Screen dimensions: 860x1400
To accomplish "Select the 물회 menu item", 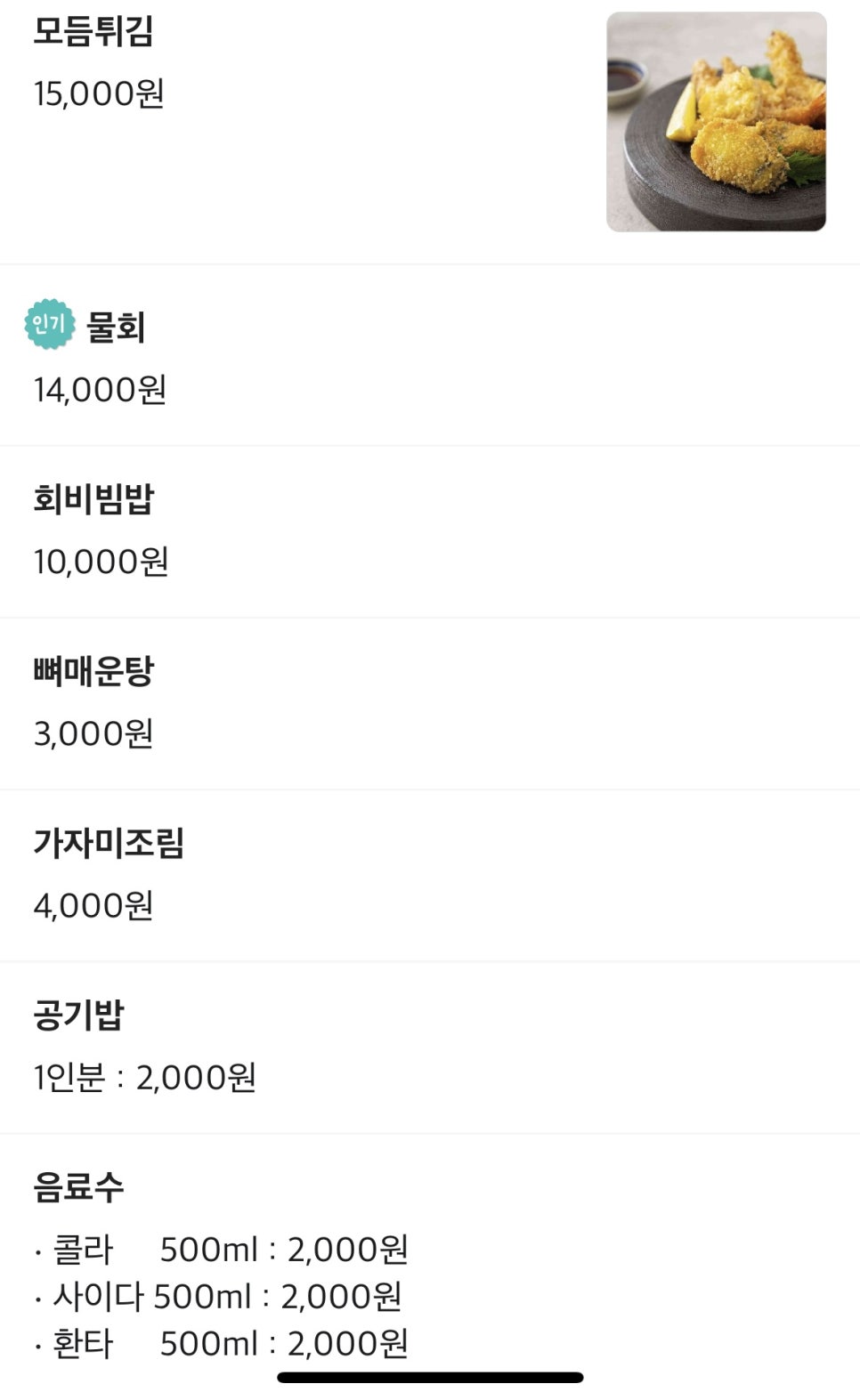I will click(x=116, y=328).
